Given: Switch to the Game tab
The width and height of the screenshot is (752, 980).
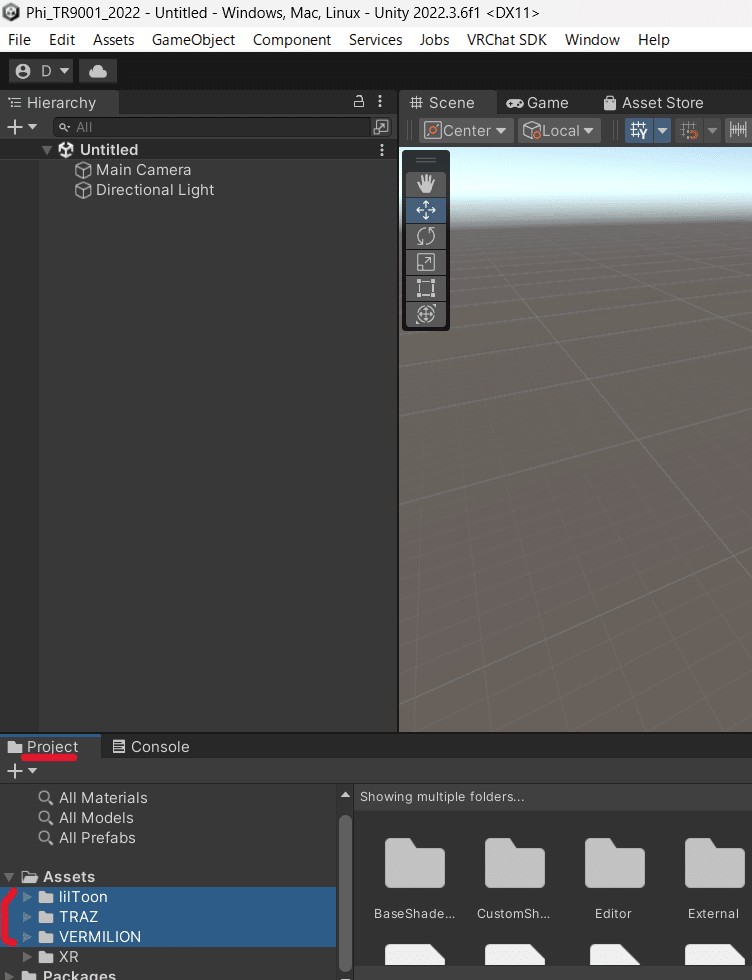Looking at the screenshot, I should pos(537,102).
